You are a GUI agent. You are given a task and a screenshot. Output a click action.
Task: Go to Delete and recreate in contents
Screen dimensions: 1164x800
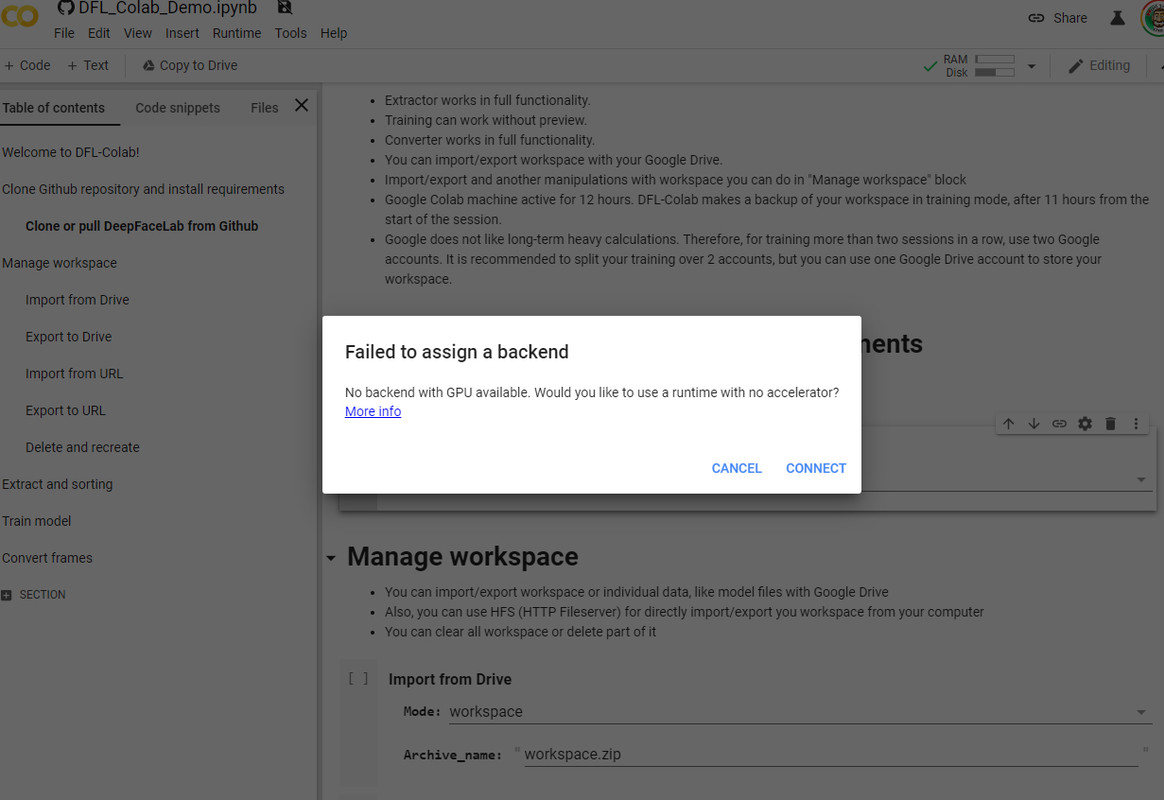click(82, 447)
